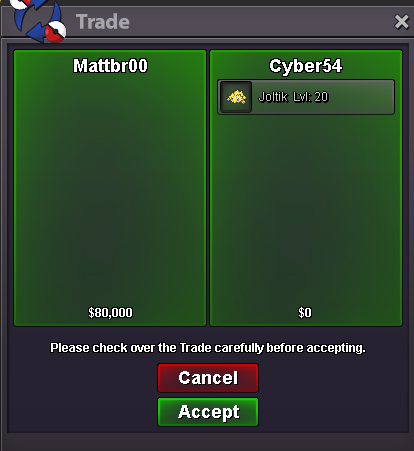
Task: Click Cyber54's $0 money amount
Action: point(305,313)
